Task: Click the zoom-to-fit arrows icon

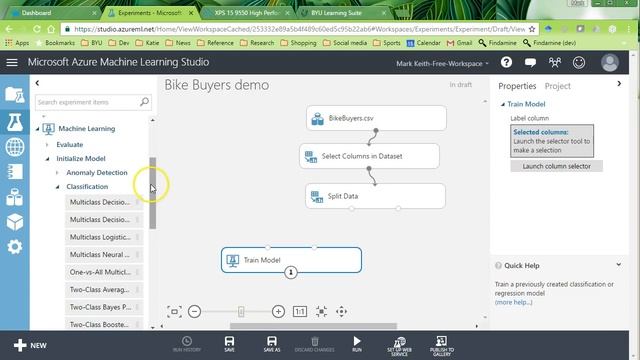Action: pyautogui.click(x=321, y=312)
